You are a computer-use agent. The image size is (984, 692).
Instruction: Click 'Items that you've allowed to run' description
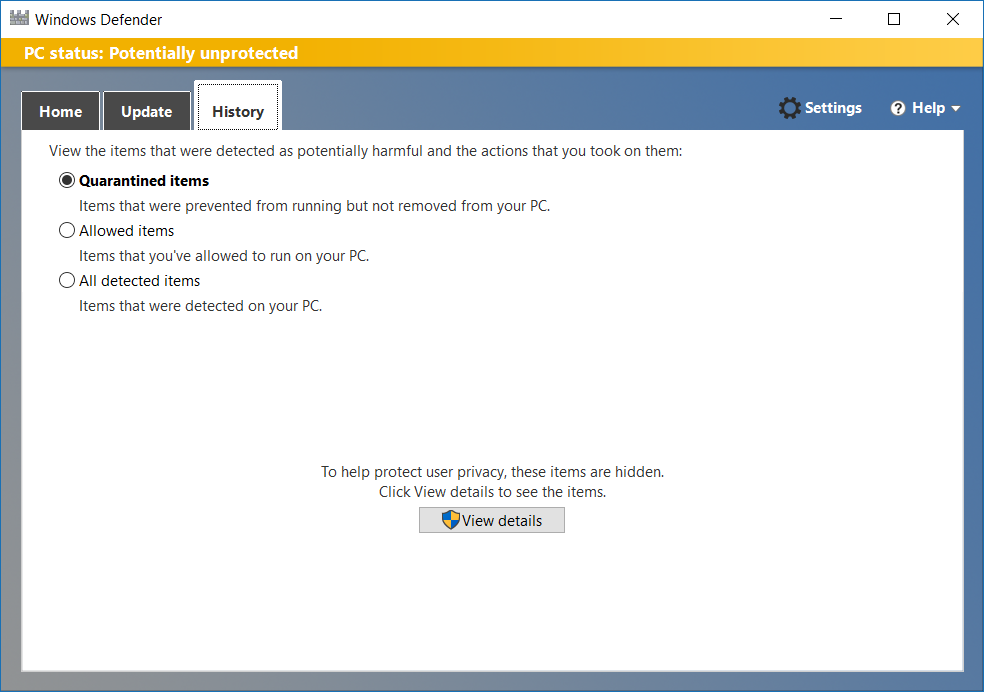point(224,256)
